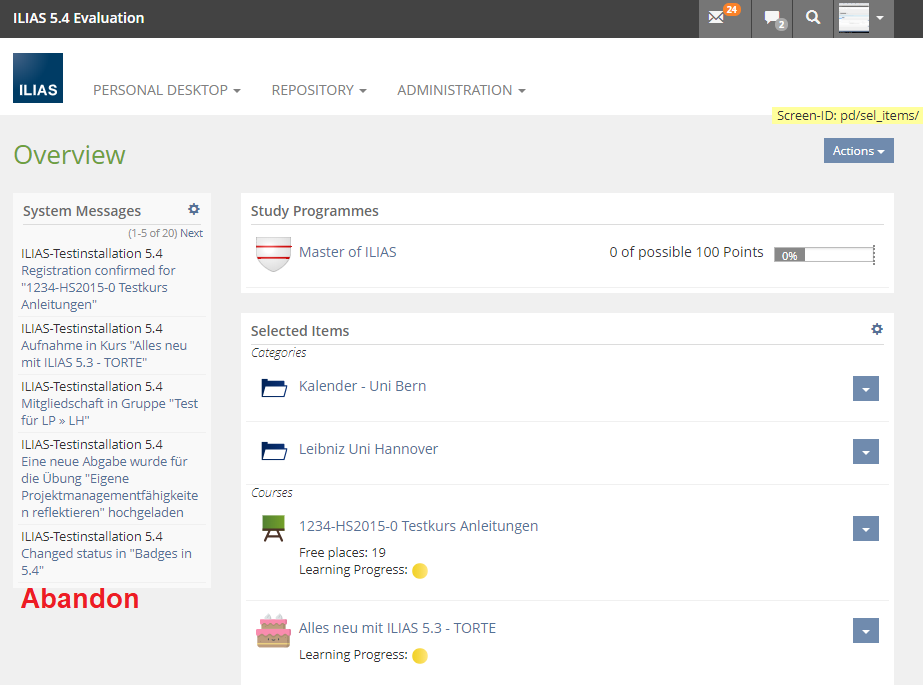The width and height of the screenshot is (923, 685).
Task: Go to Next page of system messages
Action: pos(191,233)
